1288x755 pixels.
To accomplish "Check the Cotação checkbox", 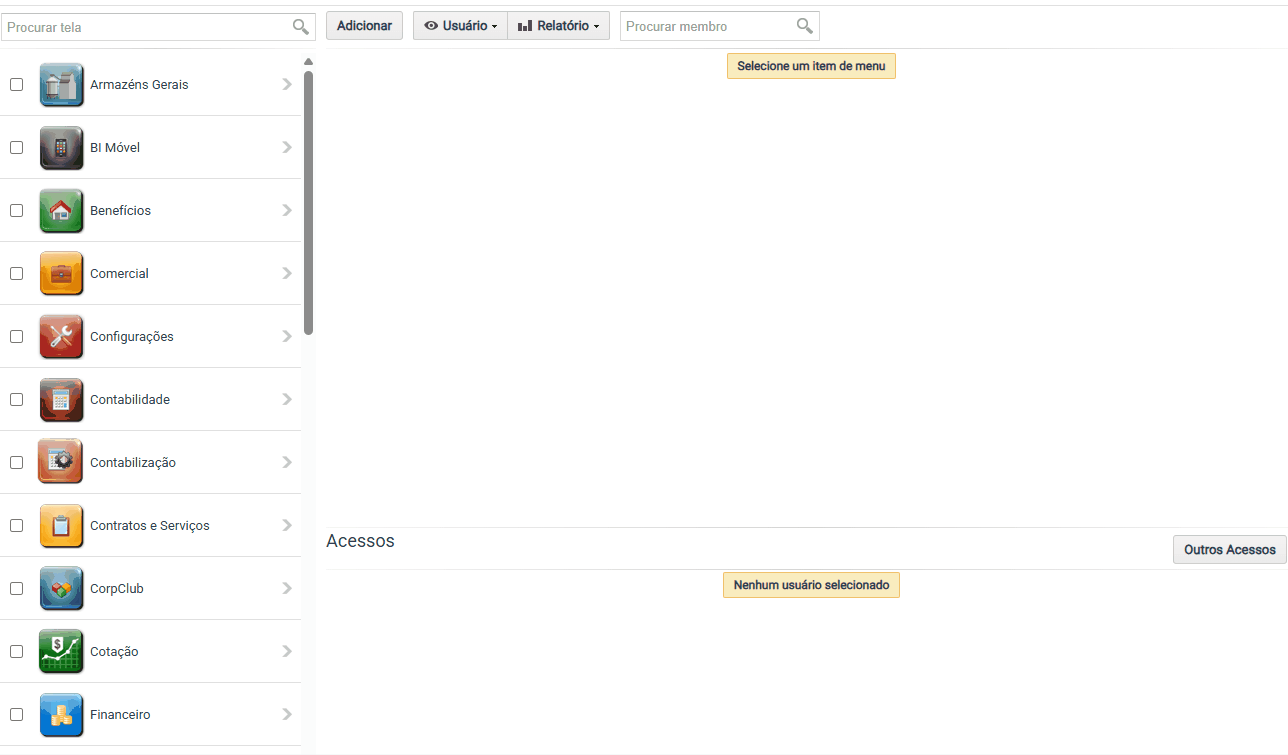I will click(x=16, y=652).
